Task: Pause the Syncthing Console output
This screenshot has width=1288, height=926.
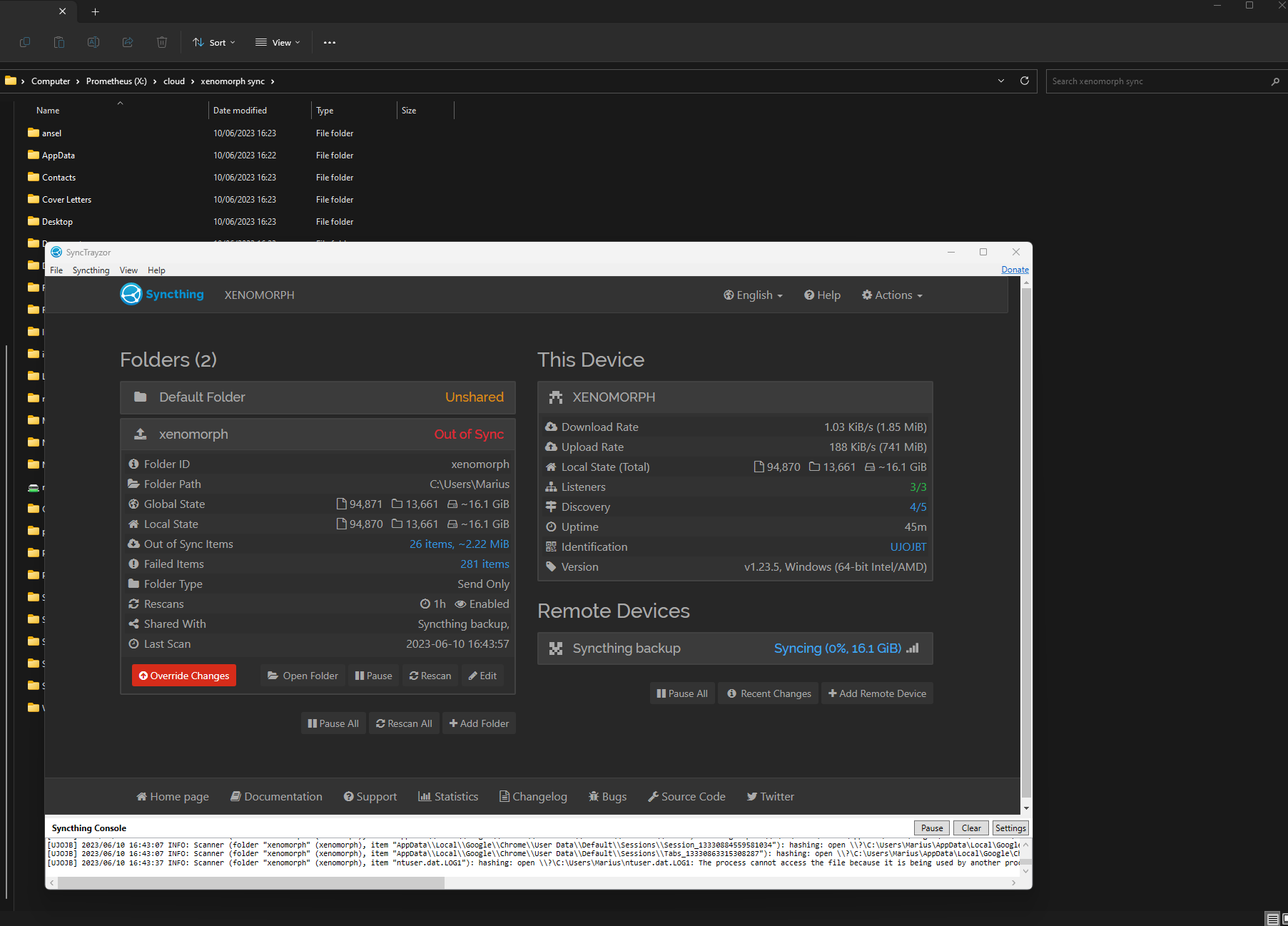Action: [x=931, y=828]
